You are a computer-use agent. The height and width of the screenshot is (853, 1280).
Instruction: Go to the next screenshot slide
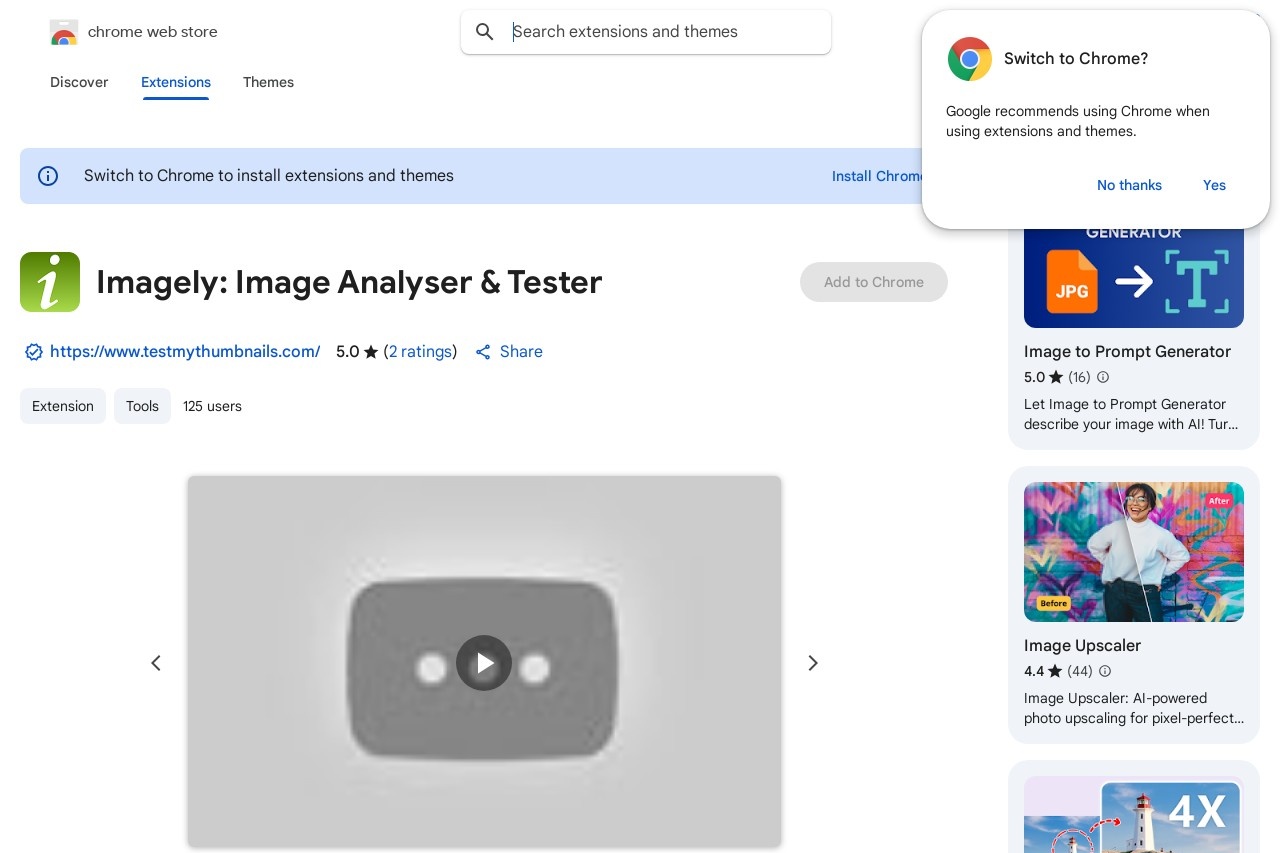point(813,663)
